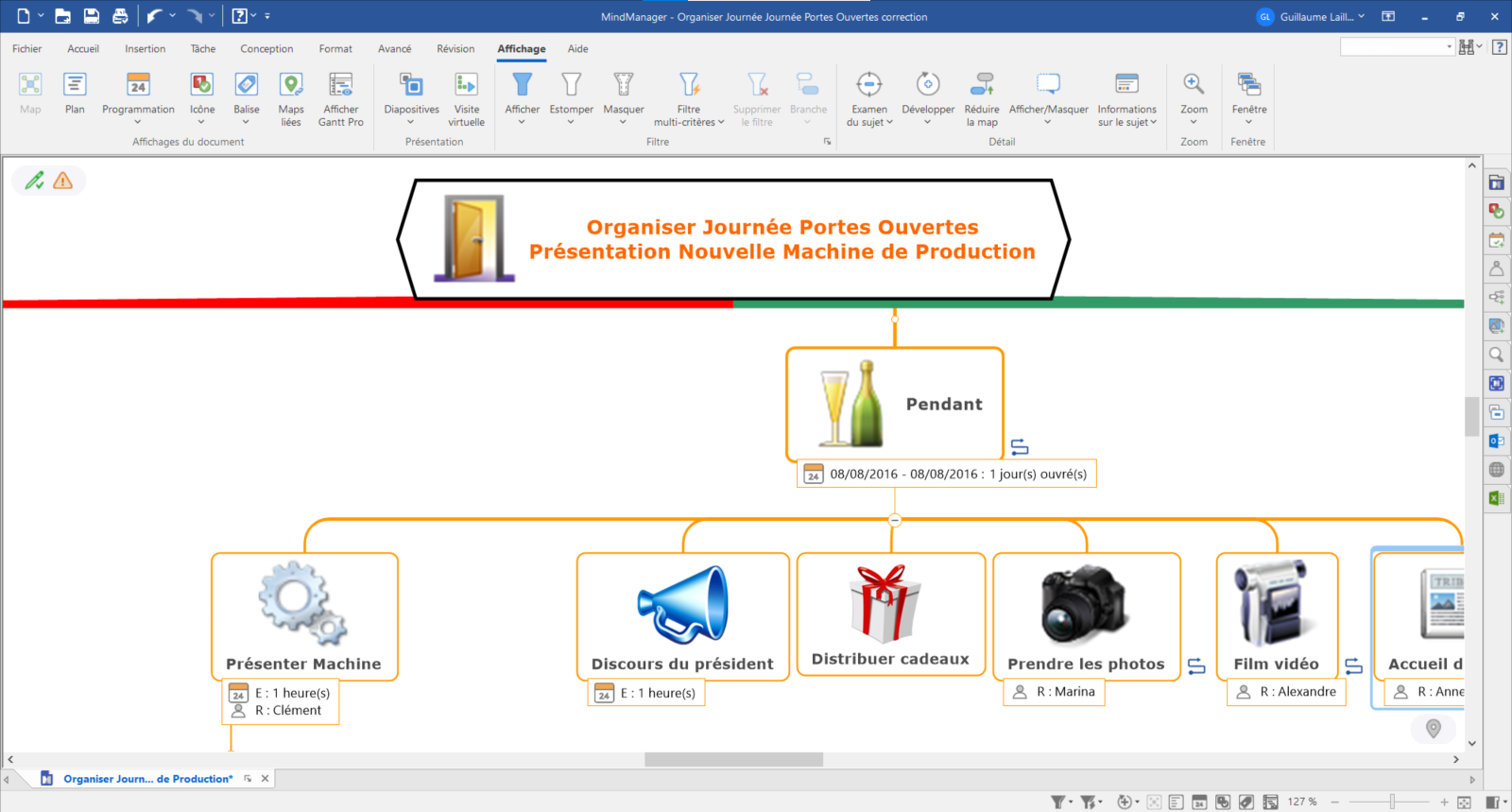Switch to Plan view
This screenshot has height=812, width=1512.
(x=75, y=94)
